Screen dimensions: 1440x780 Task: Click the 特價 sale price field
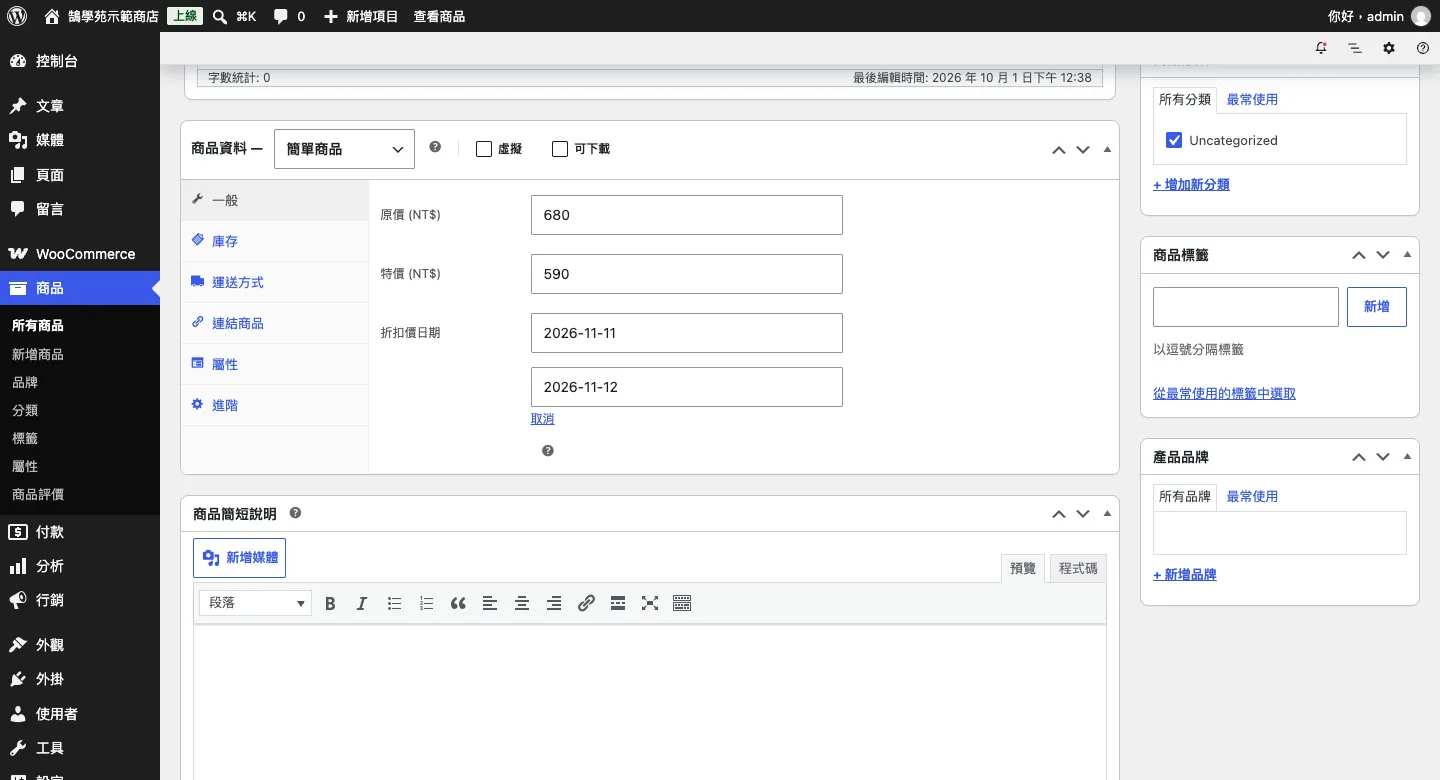(x=686, y=274)
